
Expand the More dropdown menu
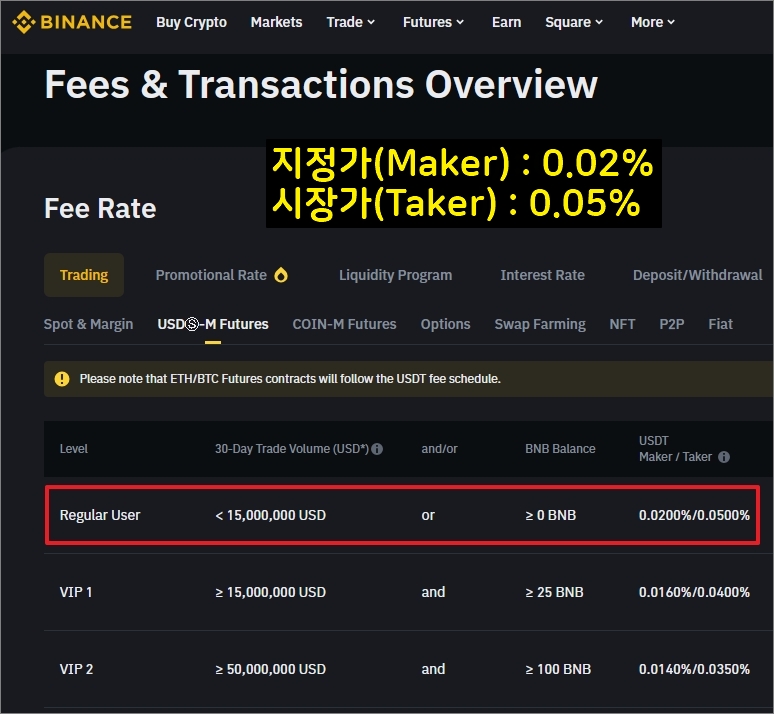point(653,22)
